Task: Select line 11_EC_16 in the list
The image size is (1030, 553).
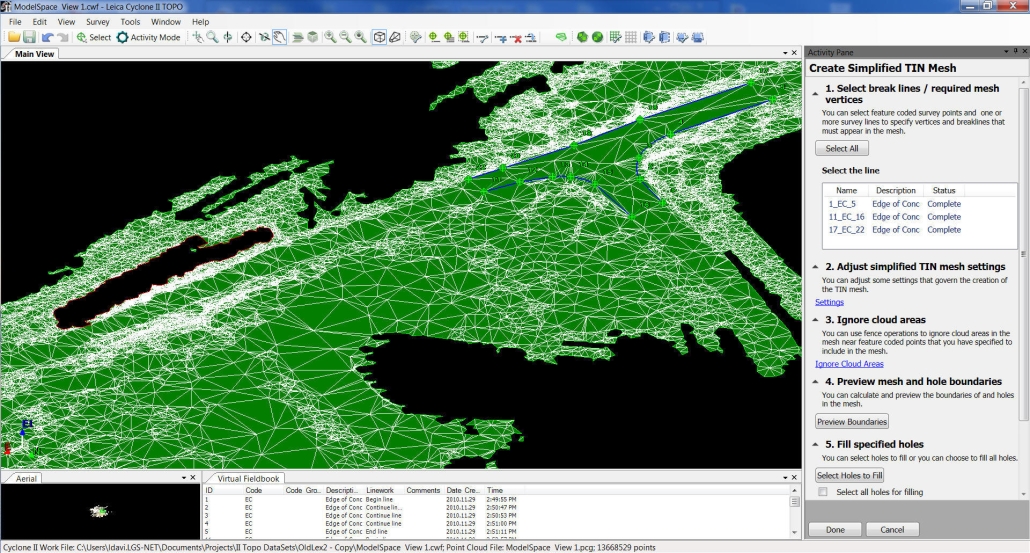Action: pyautogui.click(x=846, y=217)
